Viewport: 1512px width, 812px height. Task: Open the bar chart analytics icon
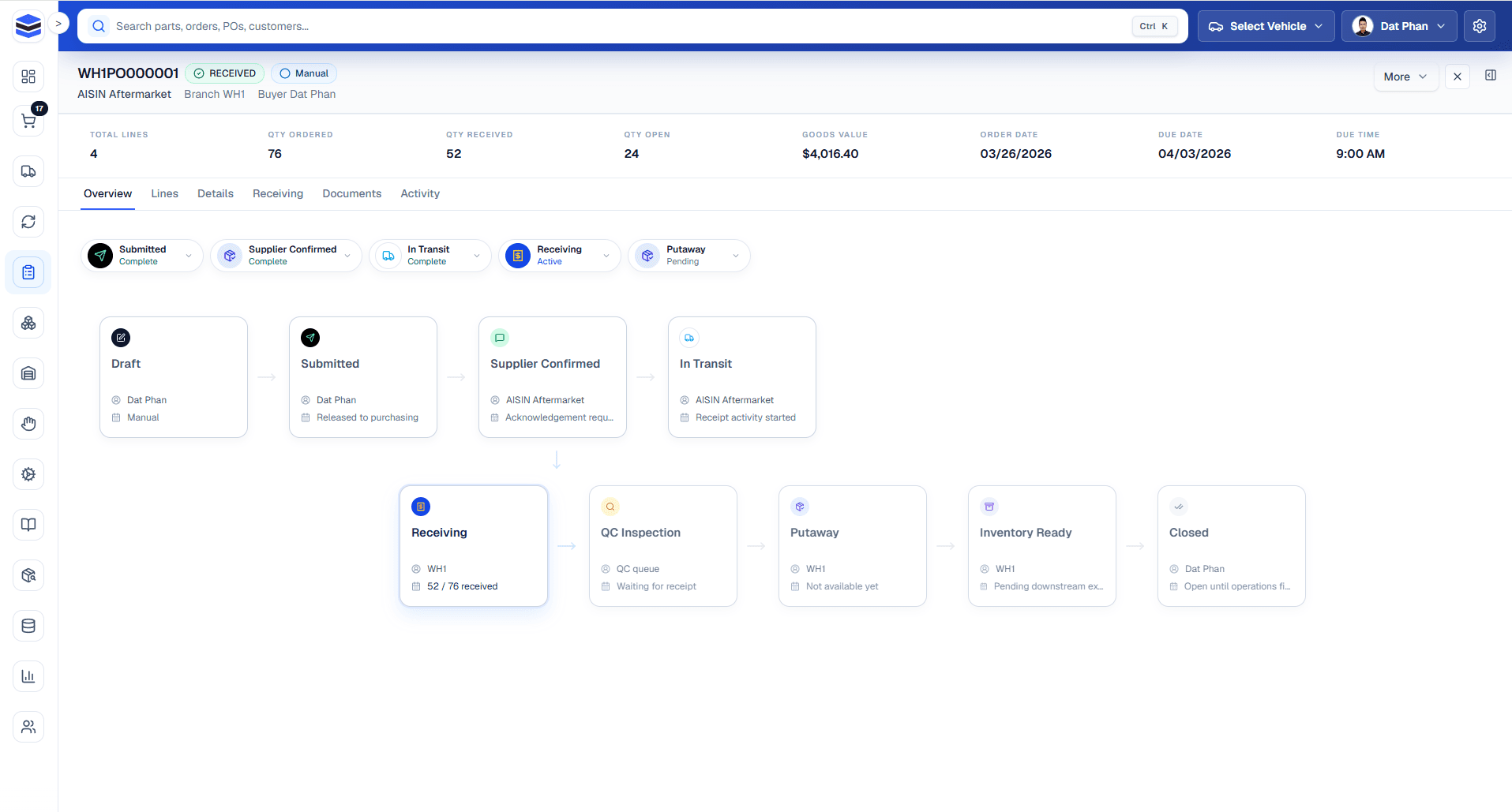[x=28, y=676]
